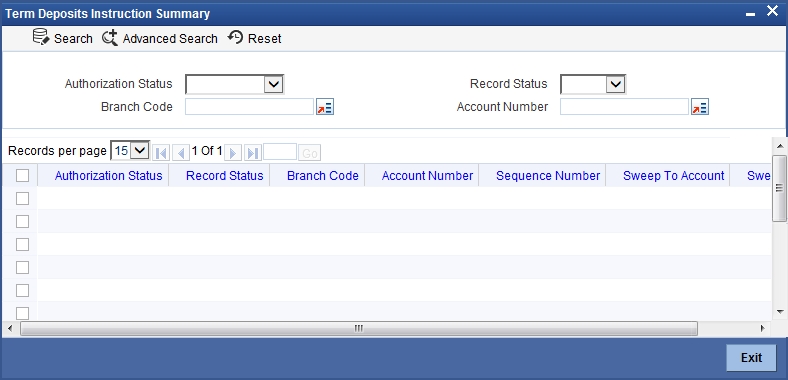
Task: Open the Account Number list-of-values icon
Action: tap(700, 107)
